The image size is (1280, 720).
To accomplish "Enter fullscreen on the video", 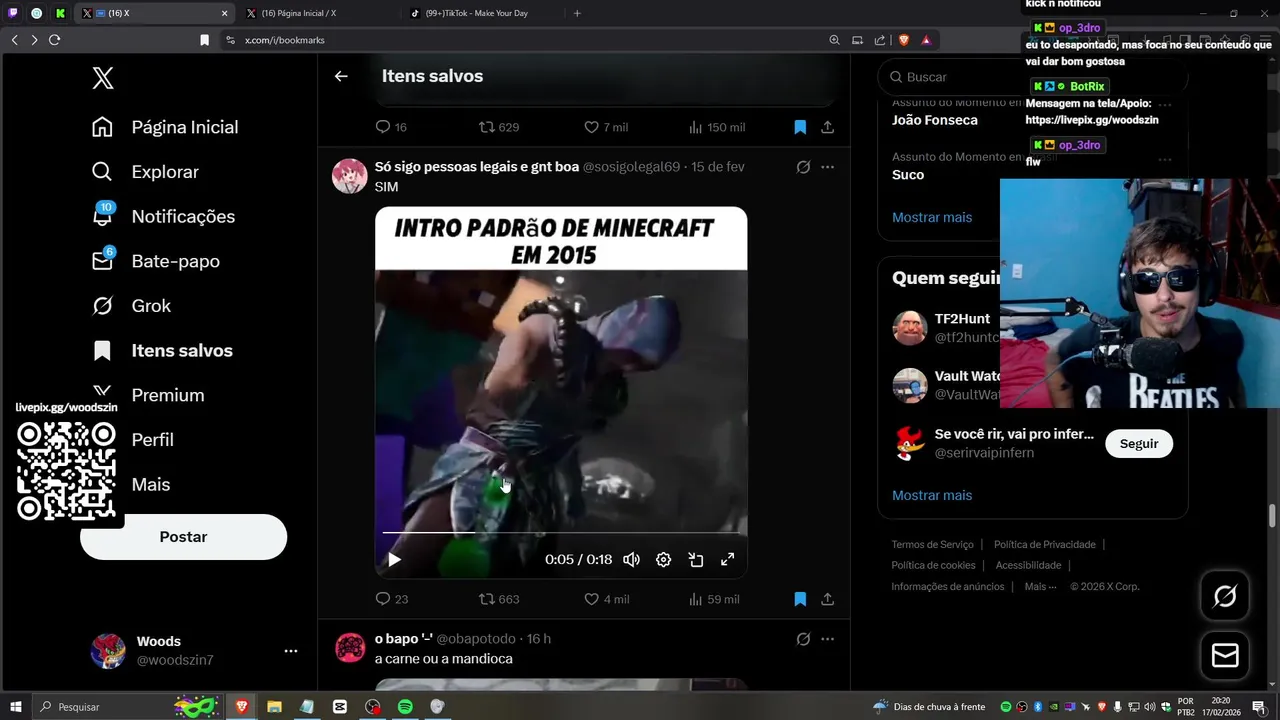I will 728,560.
